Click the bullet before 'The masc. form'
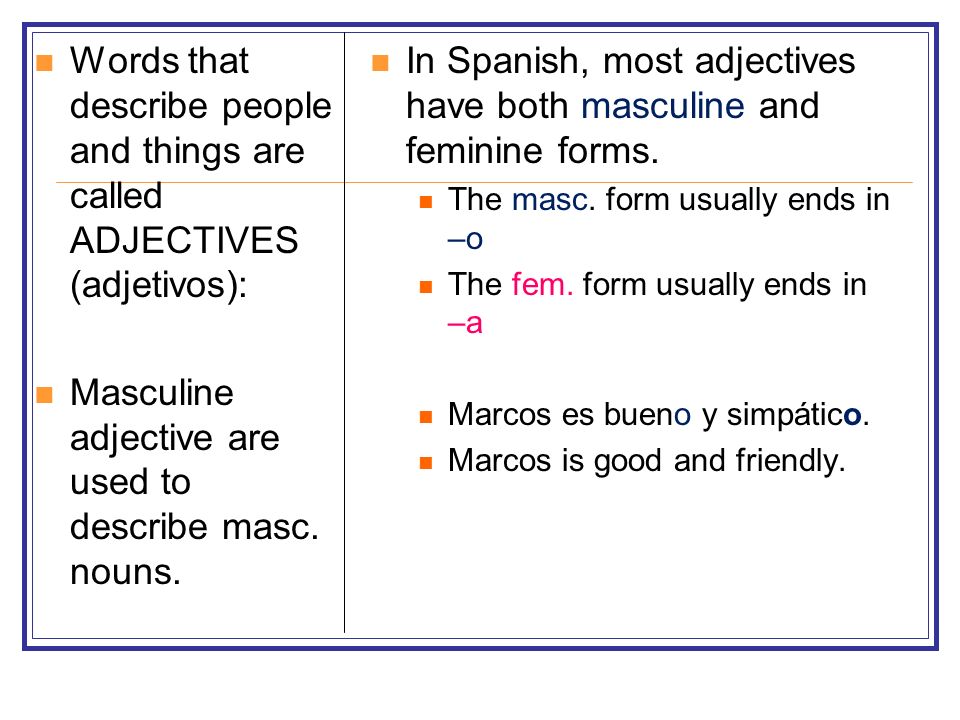This screenshot has width=960, height=720. click(426, 202)
